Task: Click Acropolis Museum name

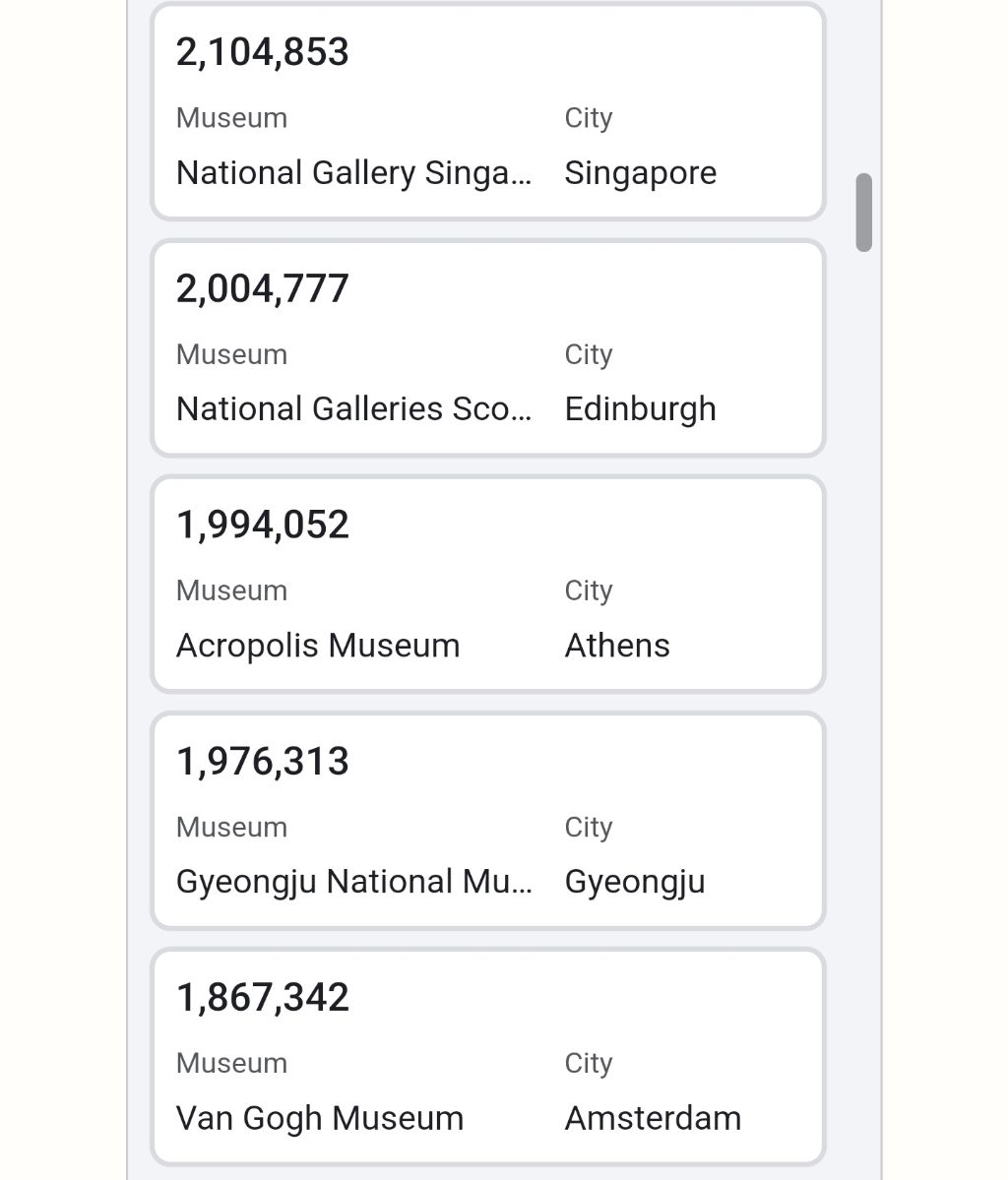Action: tap(318, 646)
